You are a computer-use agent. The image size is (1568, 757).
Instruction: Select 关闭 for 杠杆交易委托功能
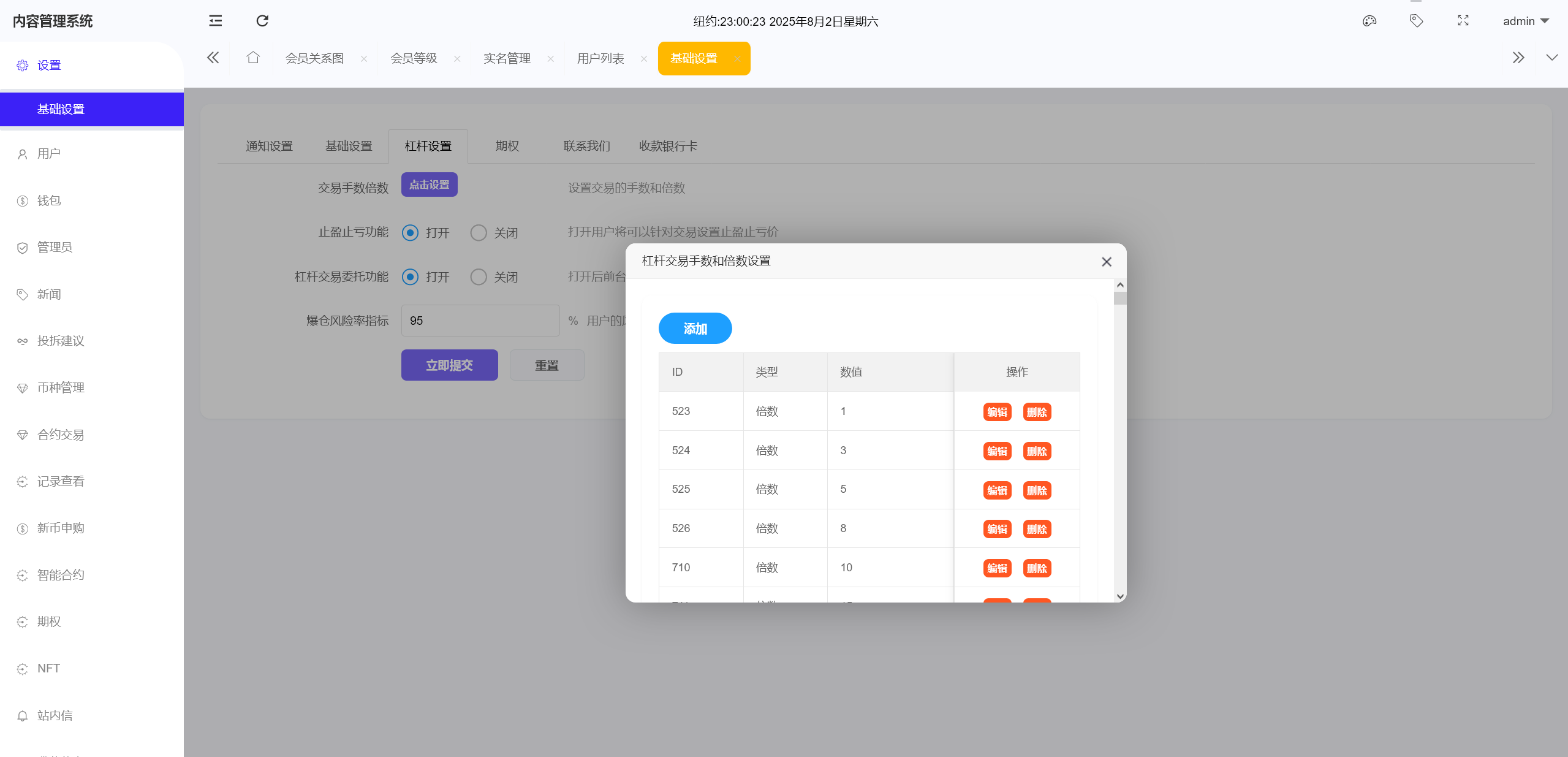tap(479, 277)
